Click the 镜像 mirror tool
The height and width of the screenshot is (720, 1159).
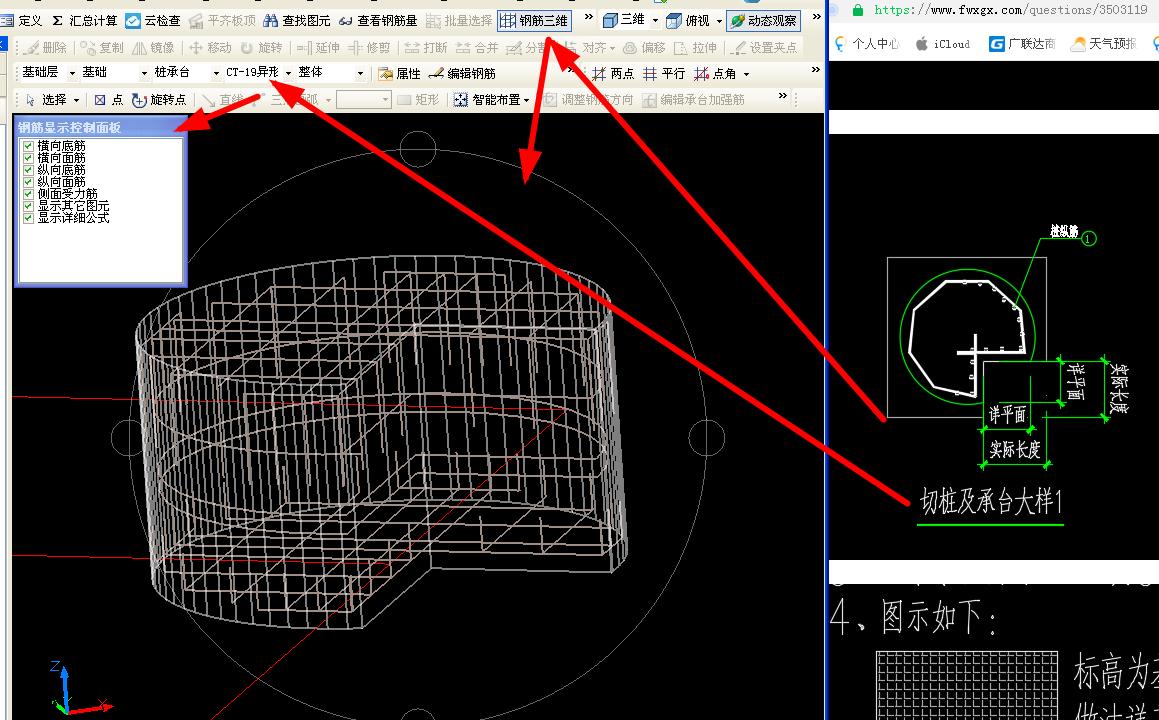pyautogui.click(x=154, y=47)
